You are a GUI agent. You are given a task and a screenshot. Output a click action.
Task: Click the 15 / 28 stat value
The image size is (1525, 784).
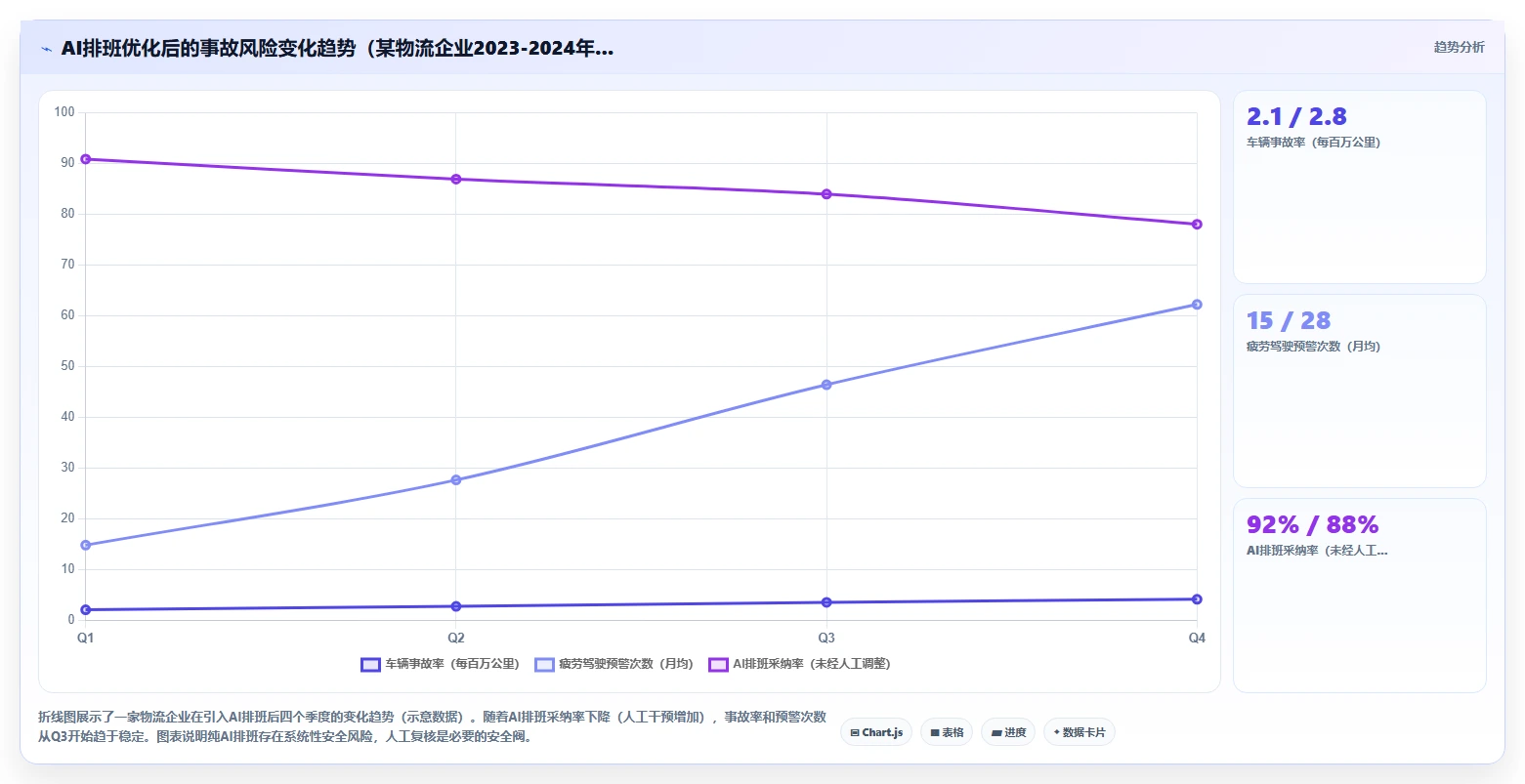[x=1289, y=321]
